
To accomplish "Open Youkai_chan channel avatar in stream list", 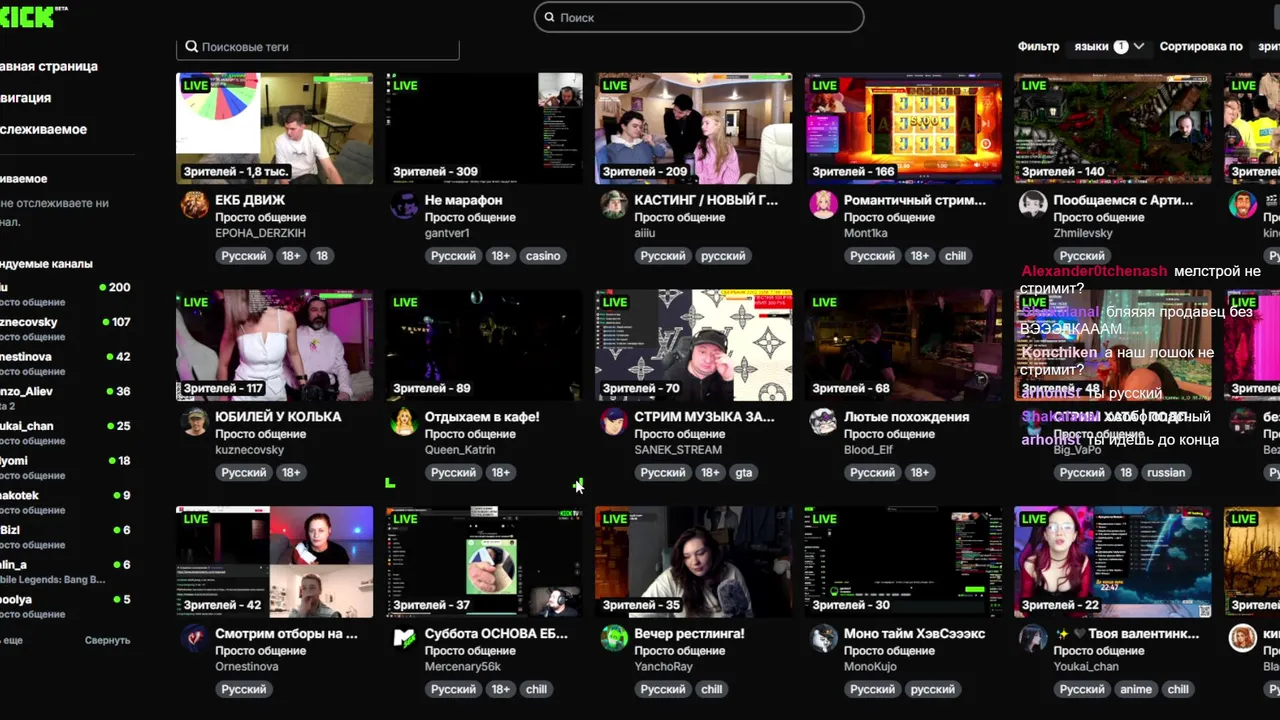I will (1033, 638).
